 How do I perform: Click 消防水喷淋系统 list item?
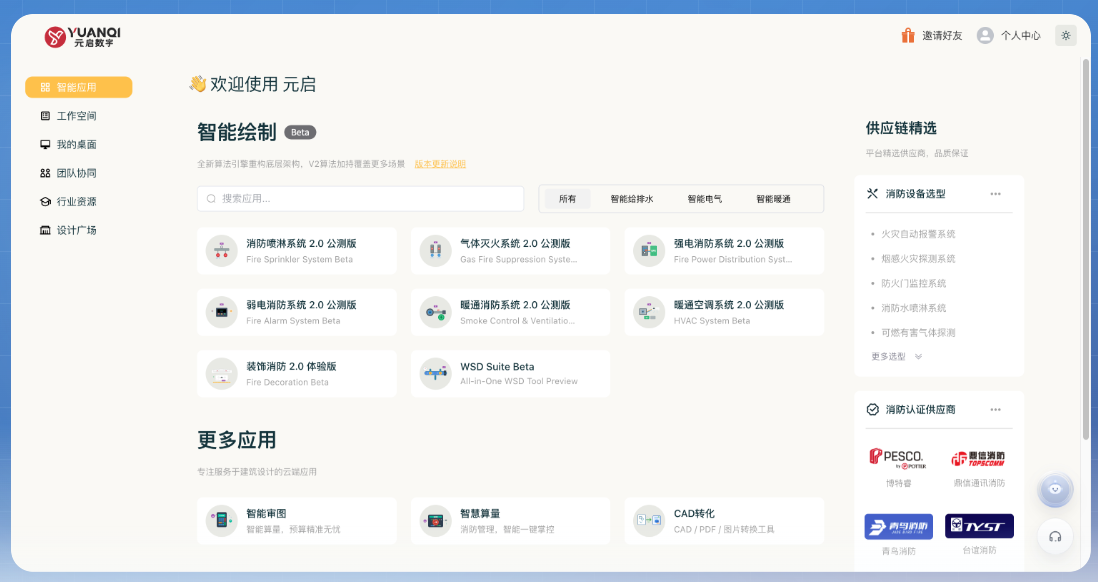tap(913, 307)
